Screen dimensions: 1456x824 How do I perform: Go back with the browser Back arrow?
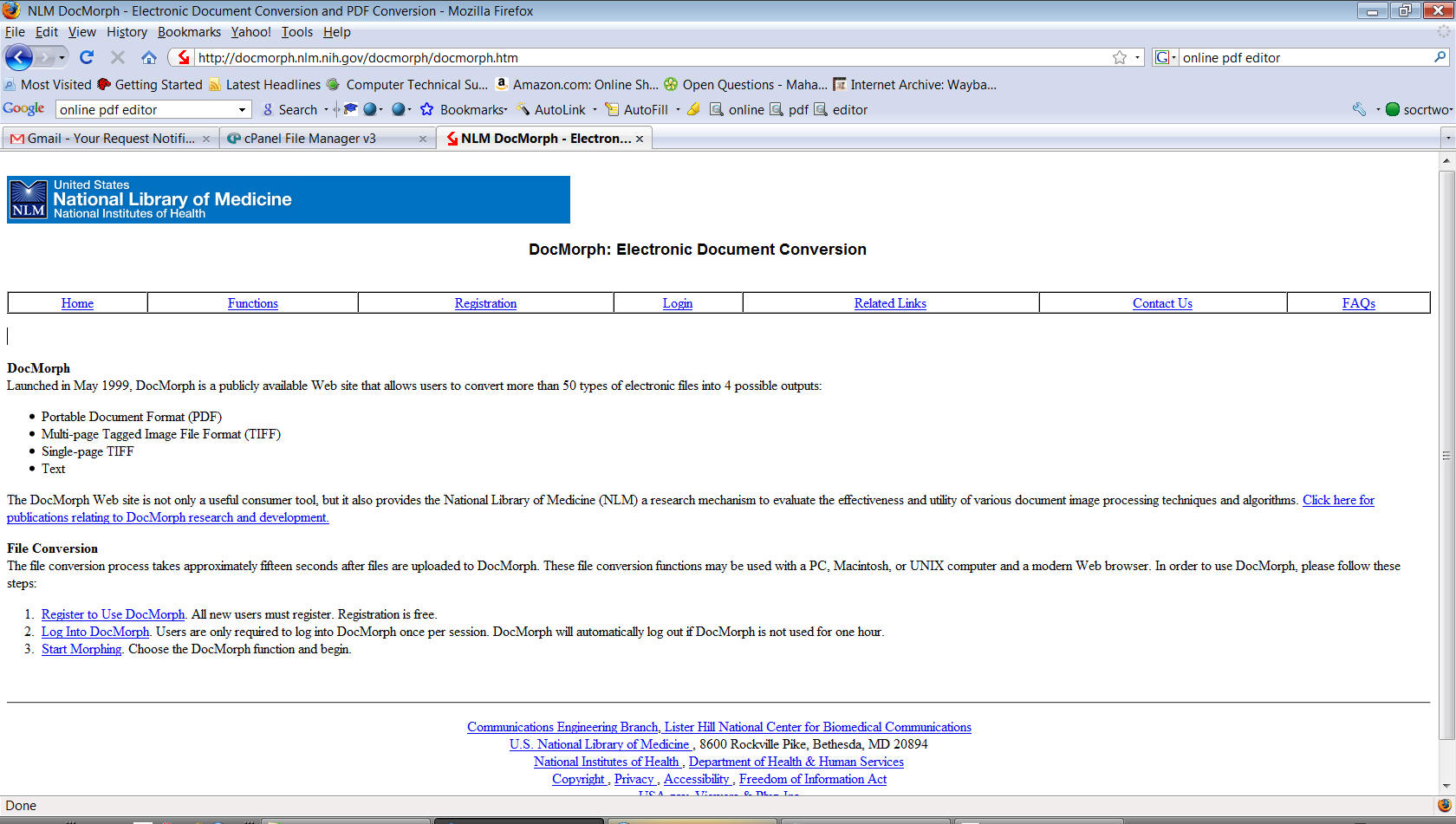coord(18,57)
